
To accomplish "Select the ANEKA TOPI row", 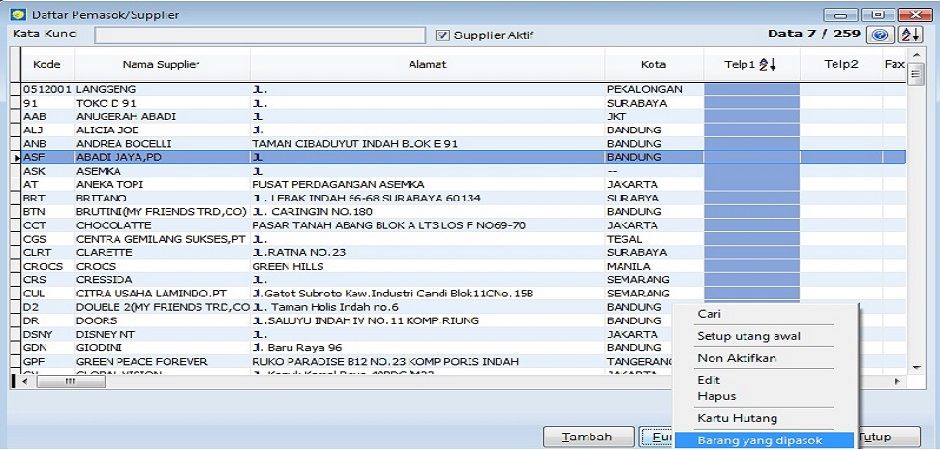I will (463, 185).
